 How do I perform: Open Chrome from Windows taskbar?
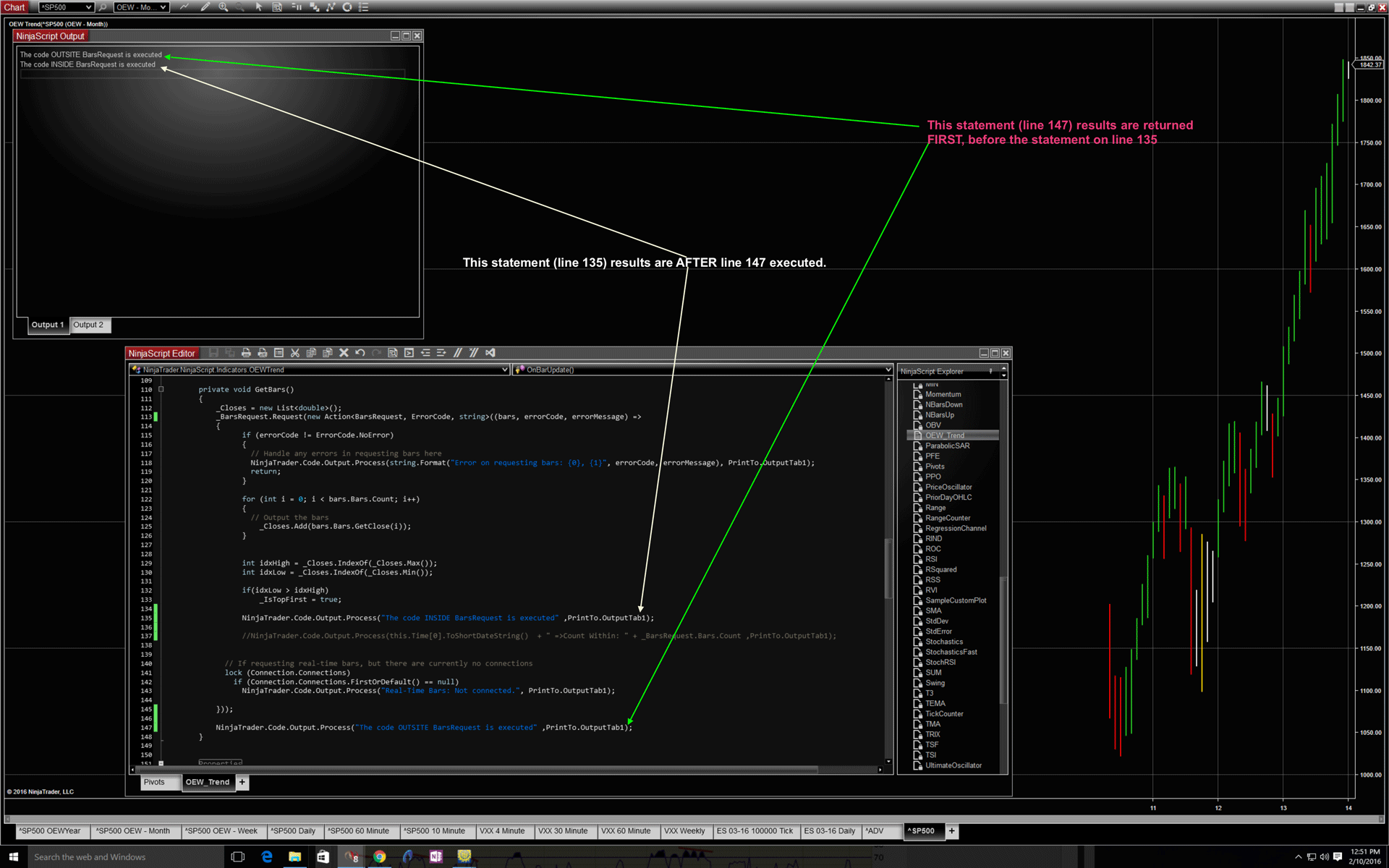pyautogui.click(x=379, y=856)
